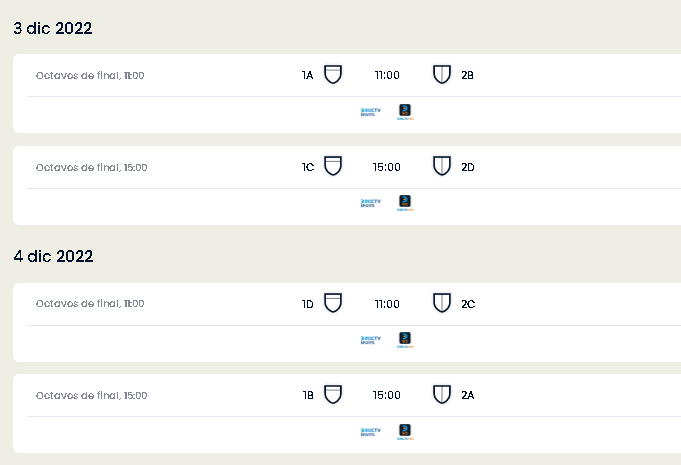Open DirecTV Sports logo for 1C vs 2D

point(370,203)
